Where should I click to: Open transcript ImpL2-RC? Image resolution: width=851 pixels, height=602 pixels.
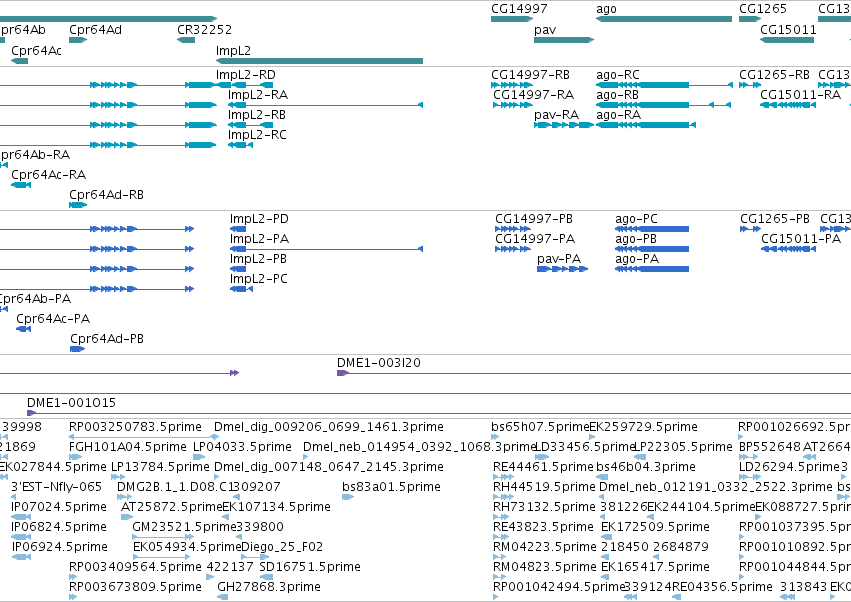tap(257, 135)
